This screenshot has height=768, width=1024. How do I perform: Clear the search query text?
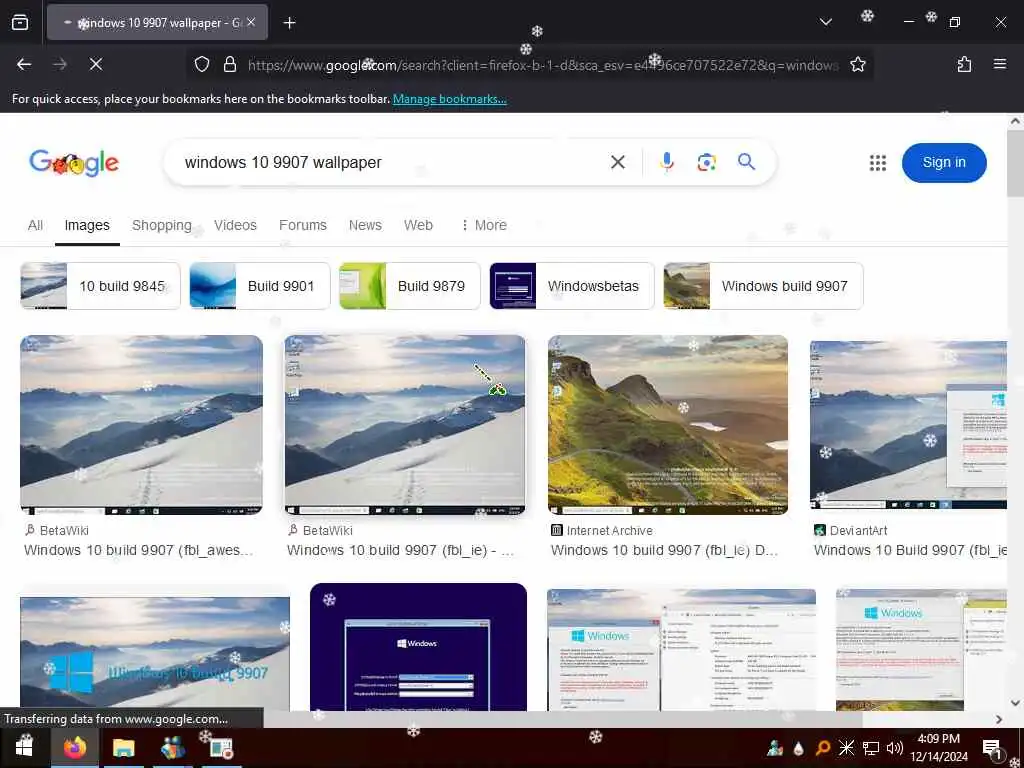coord(618,162)
